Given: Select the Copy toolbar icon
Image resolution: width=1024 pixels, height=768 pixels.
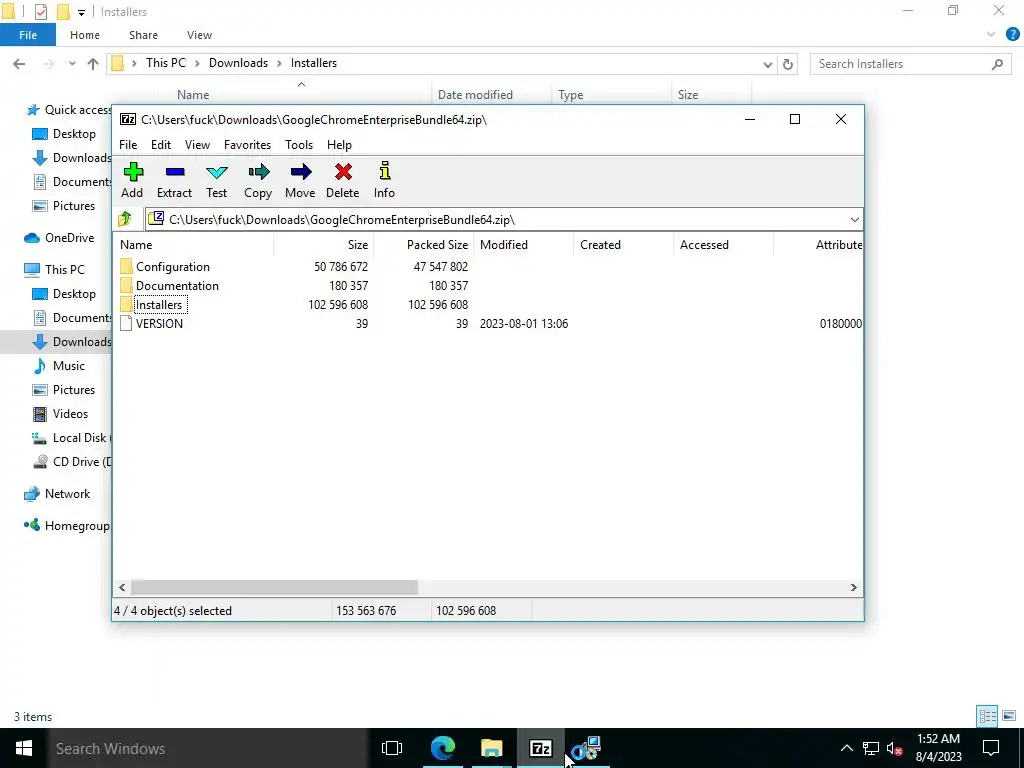Looking at the screenshot, I should point(258,180).
